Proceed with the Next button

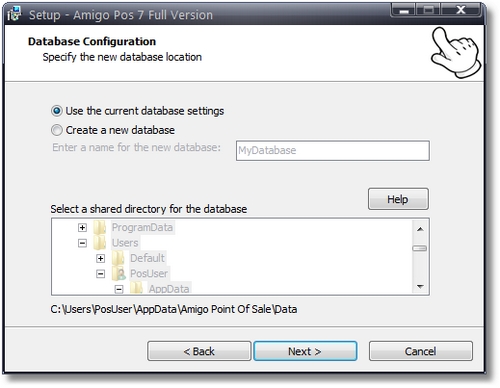(x=305, y=351)
